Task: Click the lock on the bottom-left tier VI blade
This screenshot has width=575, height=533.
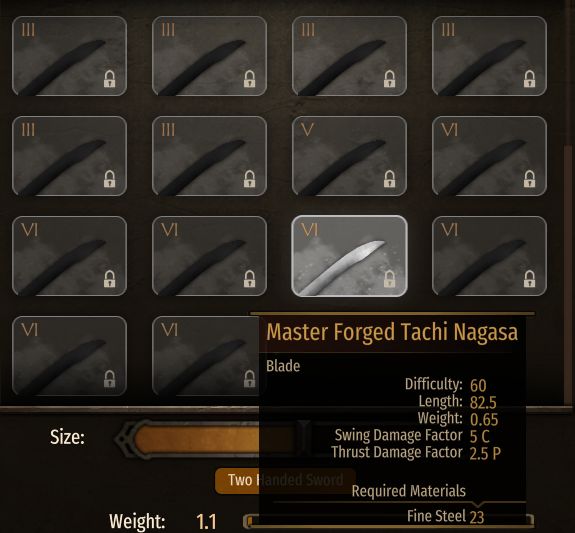Action: [x=109, y=379]
